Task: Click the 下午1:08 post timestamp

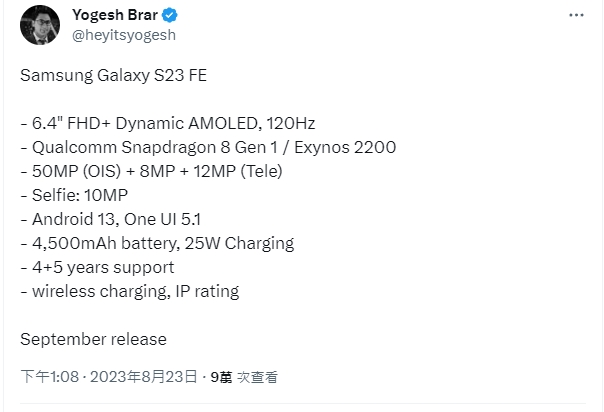Action: pos(50,377)
